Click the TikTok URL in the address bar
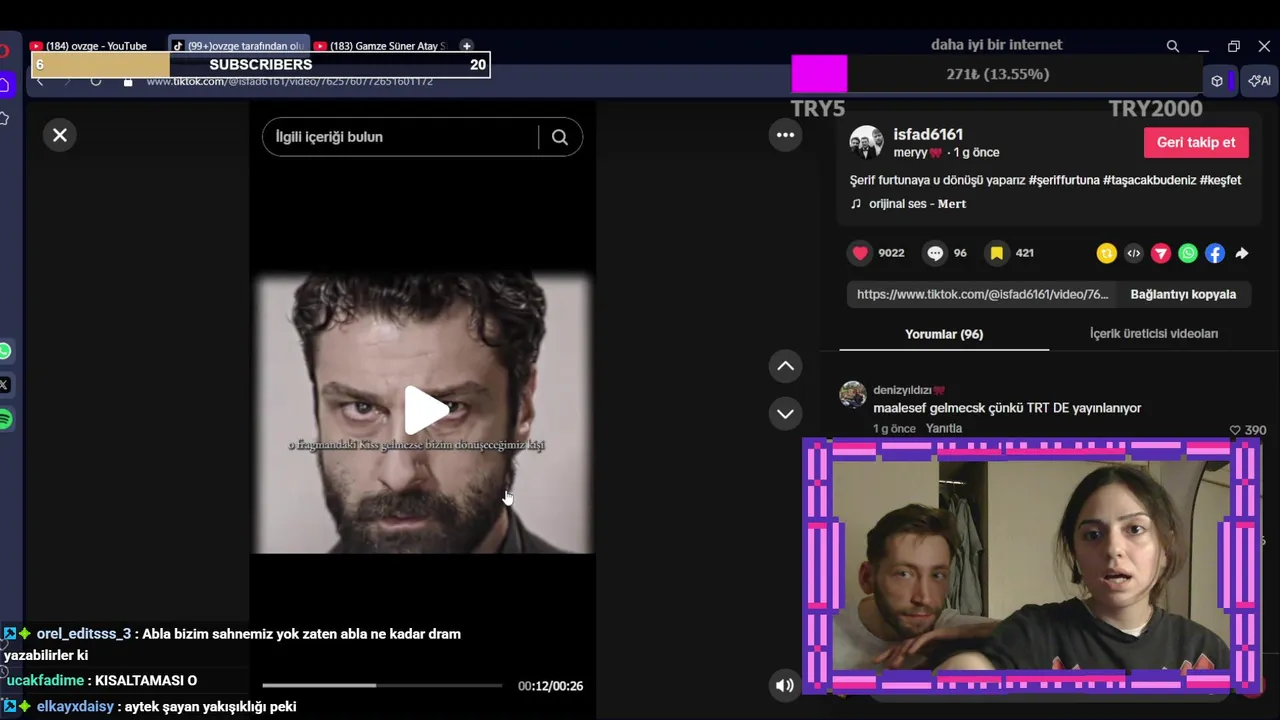The height and width of the screenshot is (720, 1280). (x=290, y=82)
